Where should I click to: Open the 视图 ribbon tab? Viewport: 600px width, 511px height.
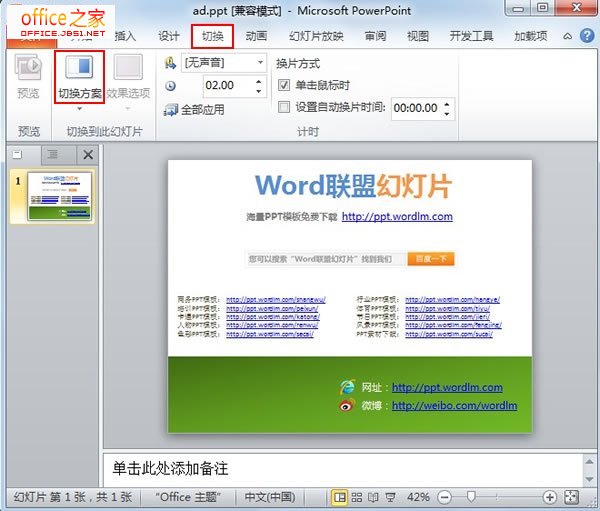tap(417, 36)
